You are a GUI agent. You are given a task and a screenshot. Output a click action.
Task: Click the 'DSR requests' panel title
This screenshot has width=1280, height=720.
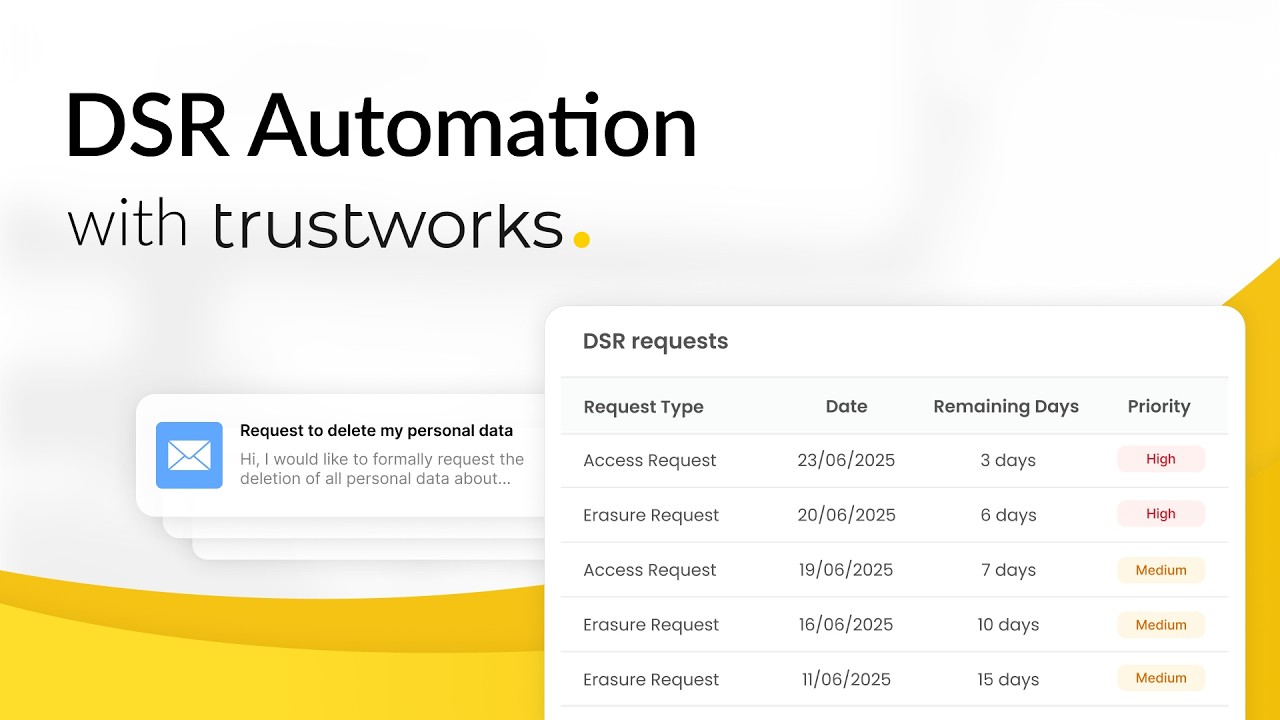point(655,341)
